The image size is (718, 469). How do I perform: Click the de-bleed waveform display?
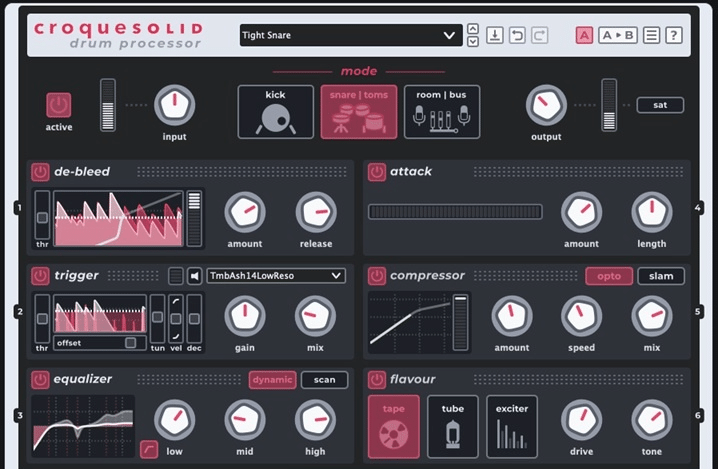point(119,219)
